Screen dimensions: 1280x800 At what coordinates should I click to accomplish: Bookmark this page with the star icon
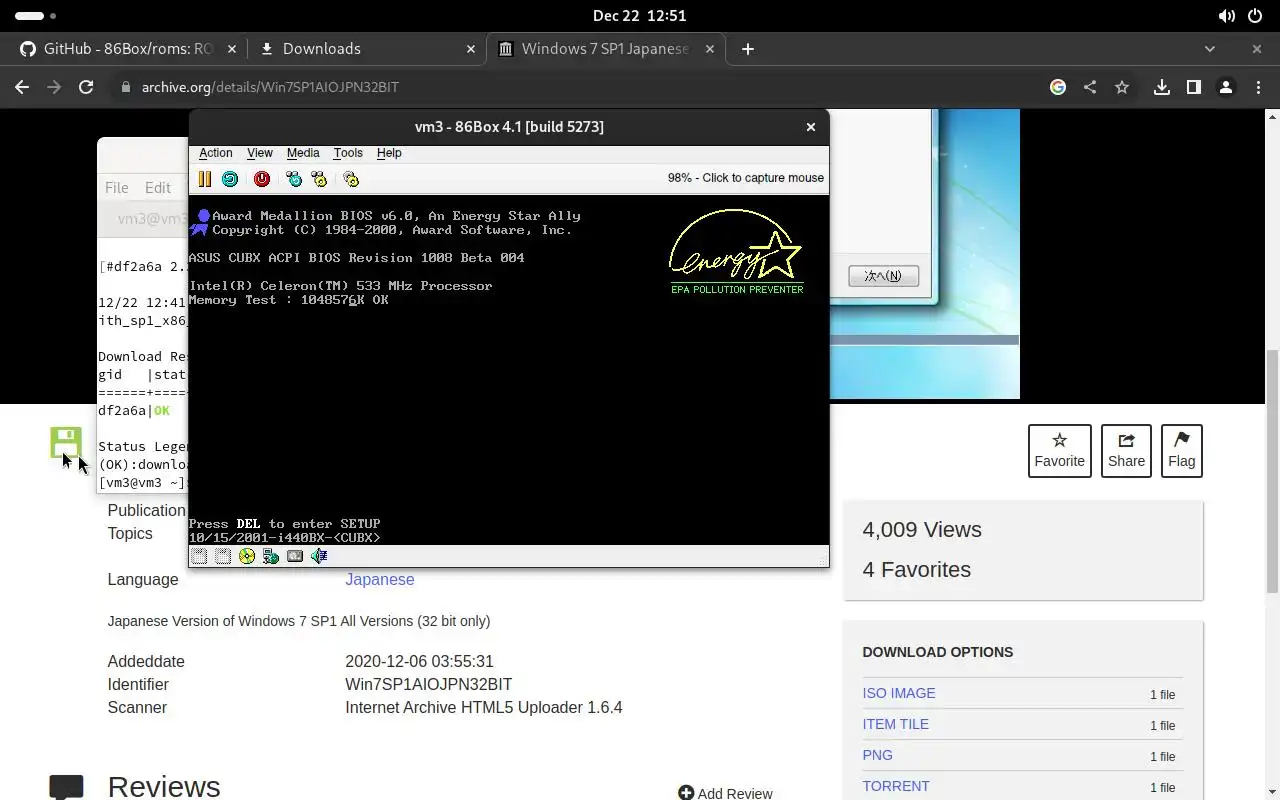click(x=1122, y=87)
